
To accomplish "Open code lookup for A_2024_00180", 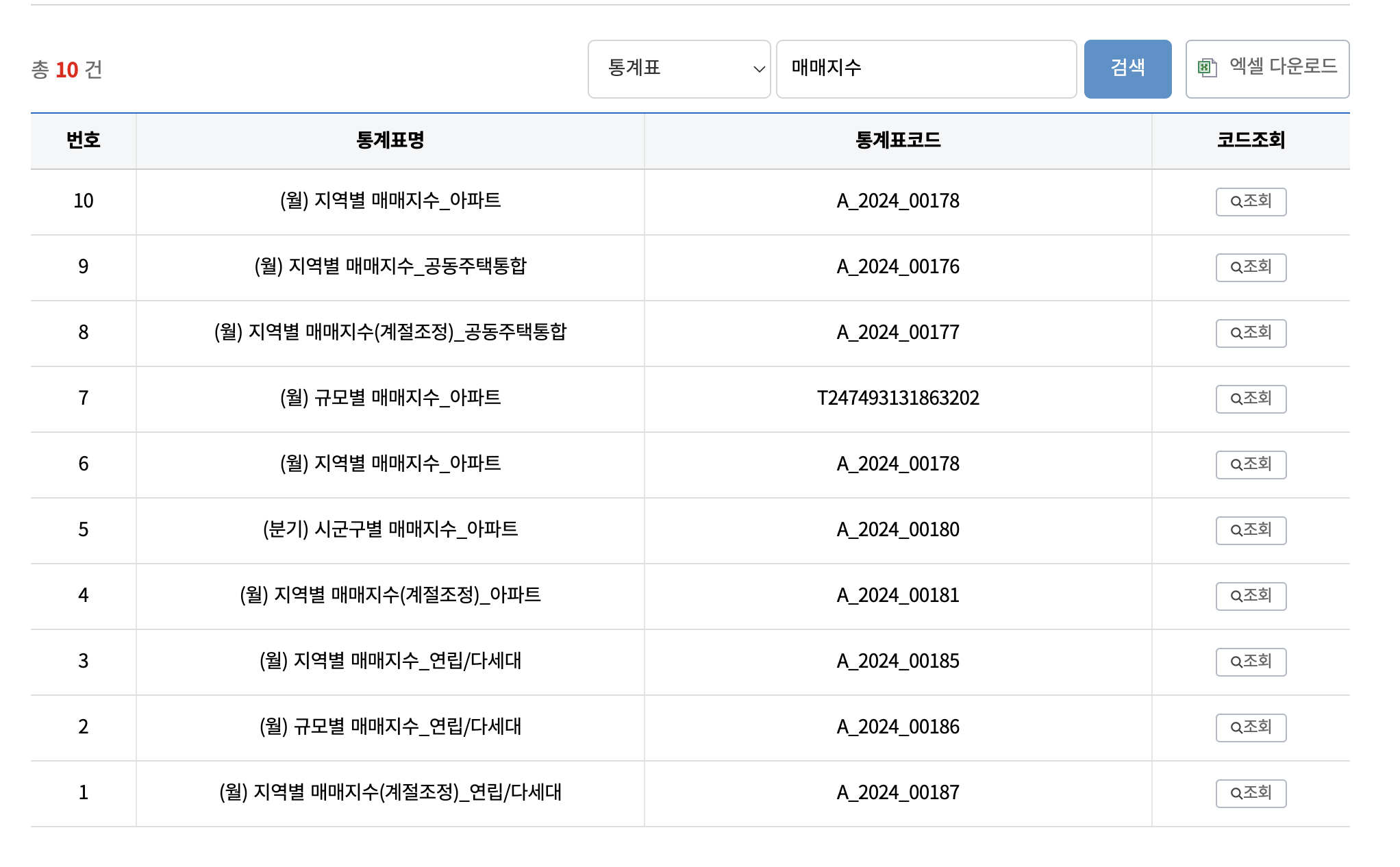I will [x=1250, y=530].
